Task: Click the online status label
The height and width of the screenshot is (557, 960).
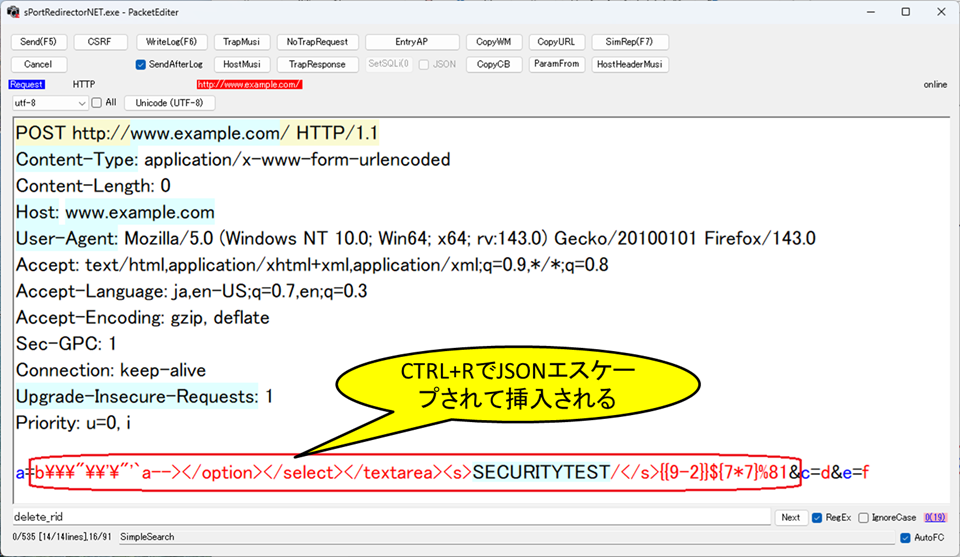Action: 935,84
